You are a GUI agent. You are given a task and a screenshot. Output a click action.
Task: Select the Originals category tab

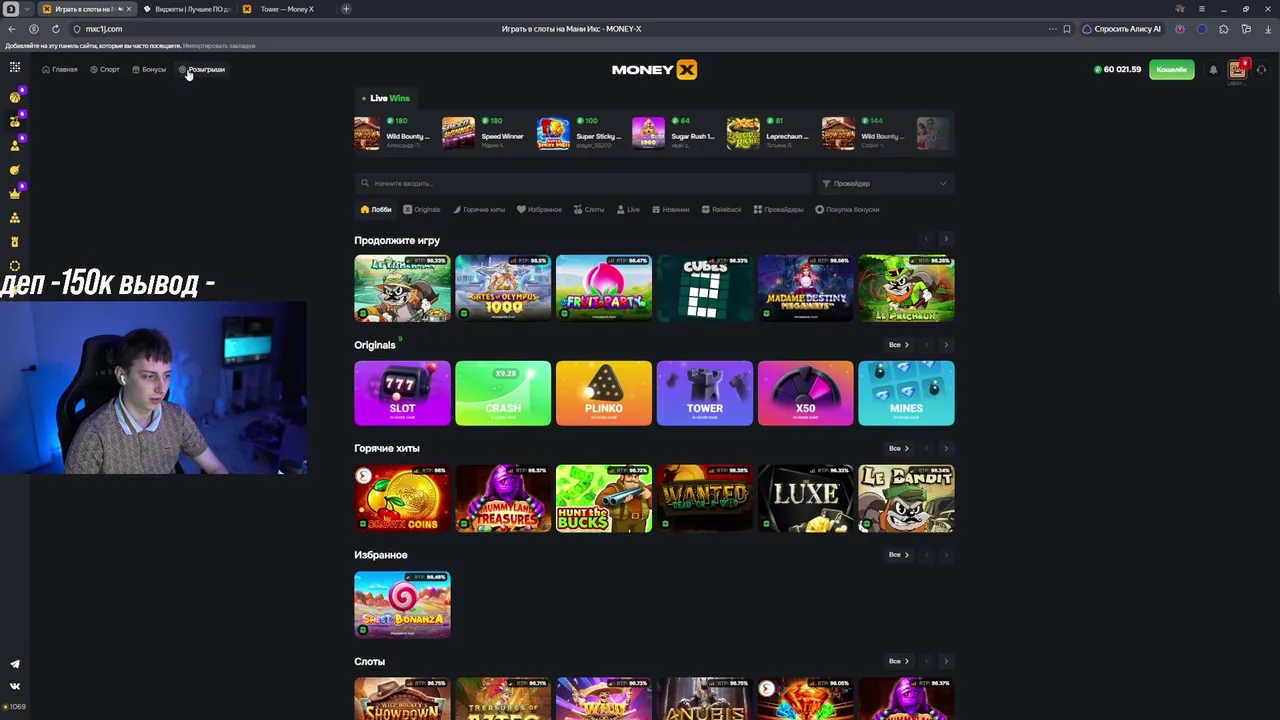(422, 210)
